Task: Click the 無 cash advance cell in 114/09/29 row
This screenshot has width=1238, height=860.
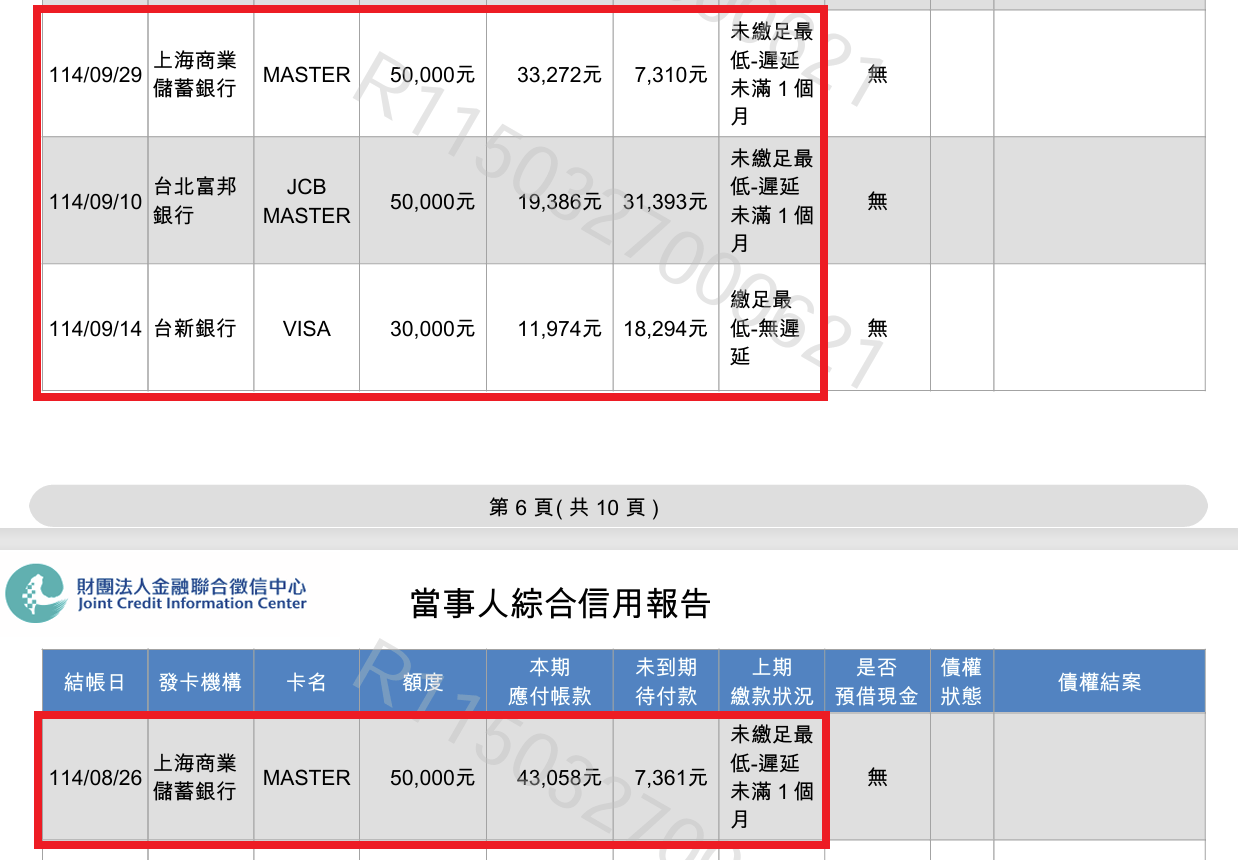Action: point(877,75)
